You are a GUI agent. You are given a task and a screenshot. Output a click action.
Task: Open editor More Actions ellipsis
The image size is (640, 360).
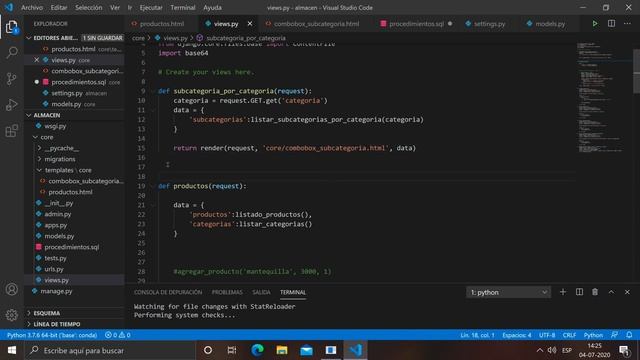[x=627, y=24]
